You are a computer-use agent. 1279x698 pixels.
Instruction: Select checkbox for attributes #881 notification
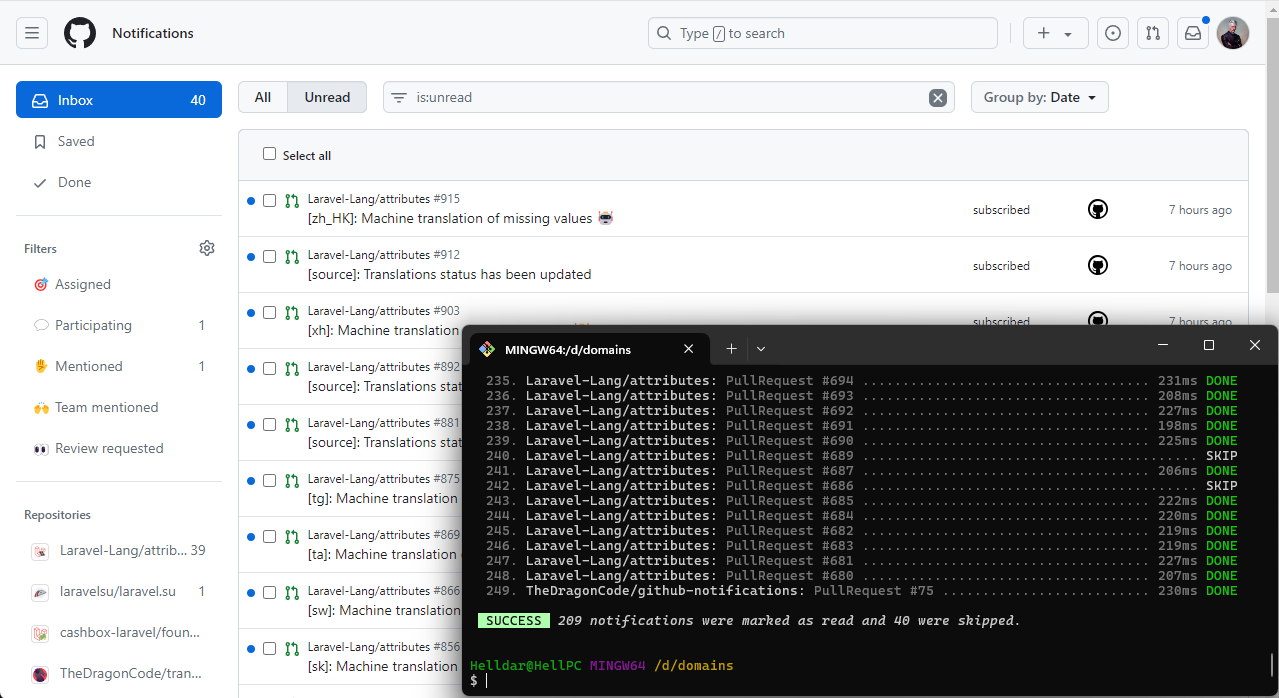click(x=269, y=425)
